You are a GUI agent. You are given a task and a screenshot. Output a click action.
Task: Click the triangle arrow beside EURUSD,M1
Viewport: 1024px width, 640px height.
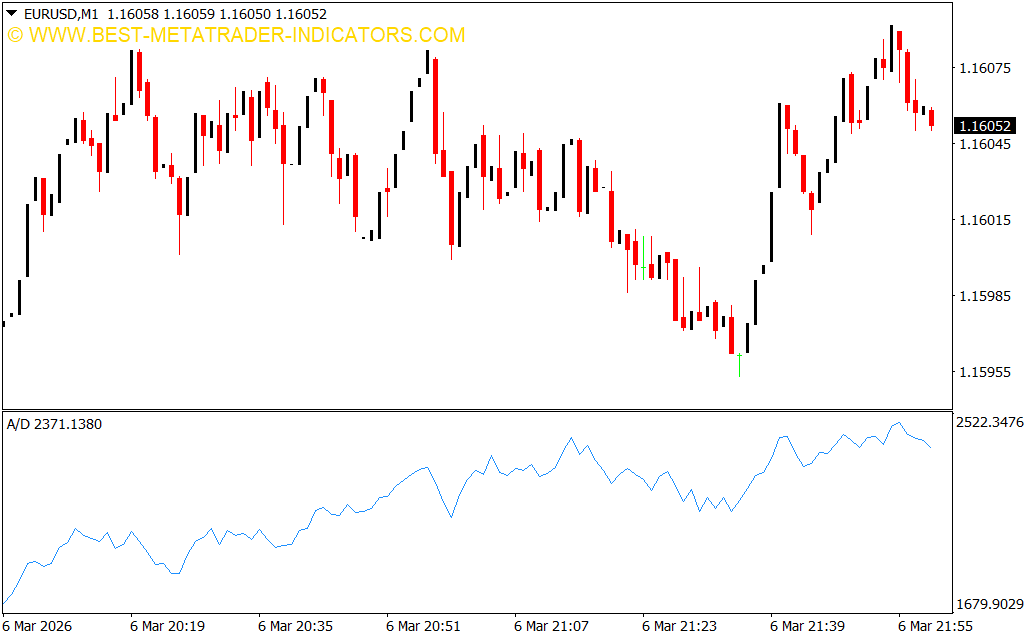[x=11, y=14]
